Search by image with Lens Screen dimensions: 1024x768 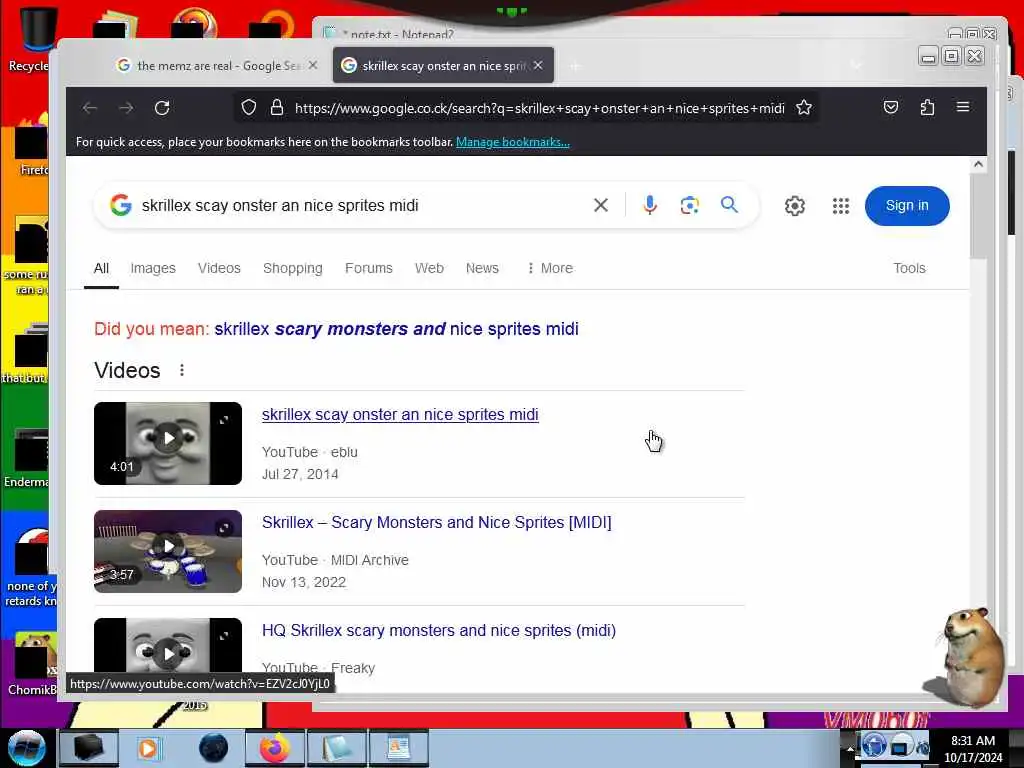690,205
